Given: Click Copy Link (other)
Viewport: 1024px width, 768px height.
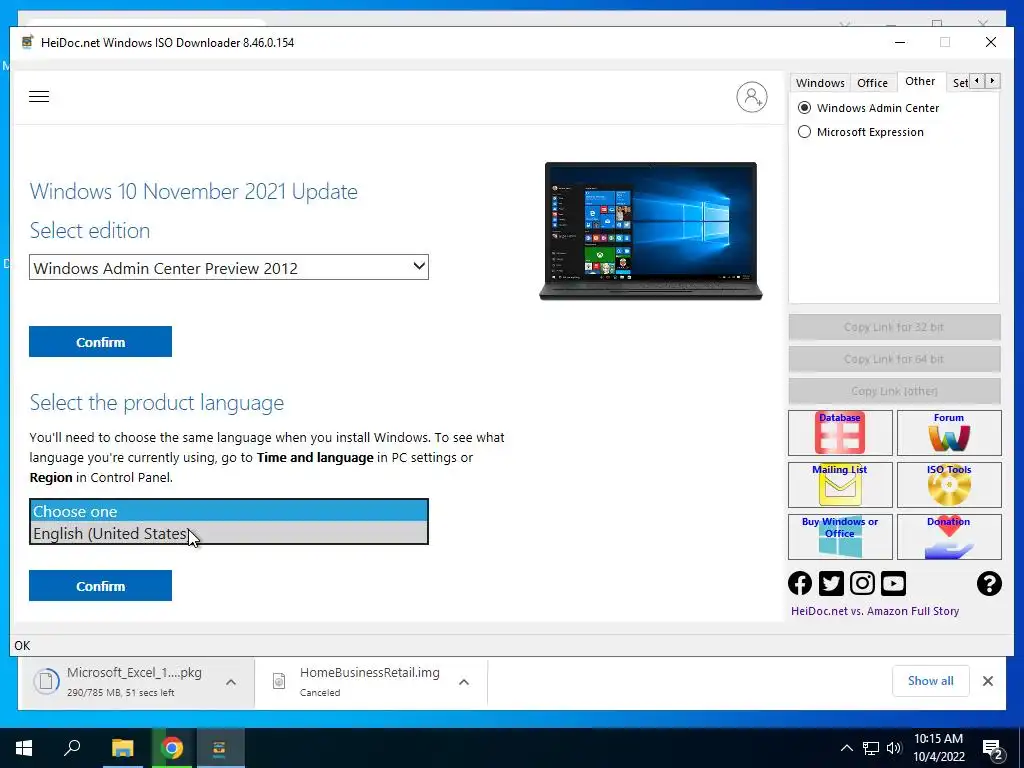Looking at the screenshot, I should (x=894, y=391).
